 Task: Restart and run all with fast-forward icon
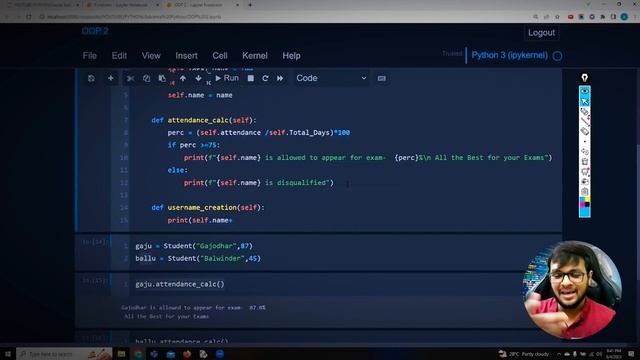tap(280, 78)
